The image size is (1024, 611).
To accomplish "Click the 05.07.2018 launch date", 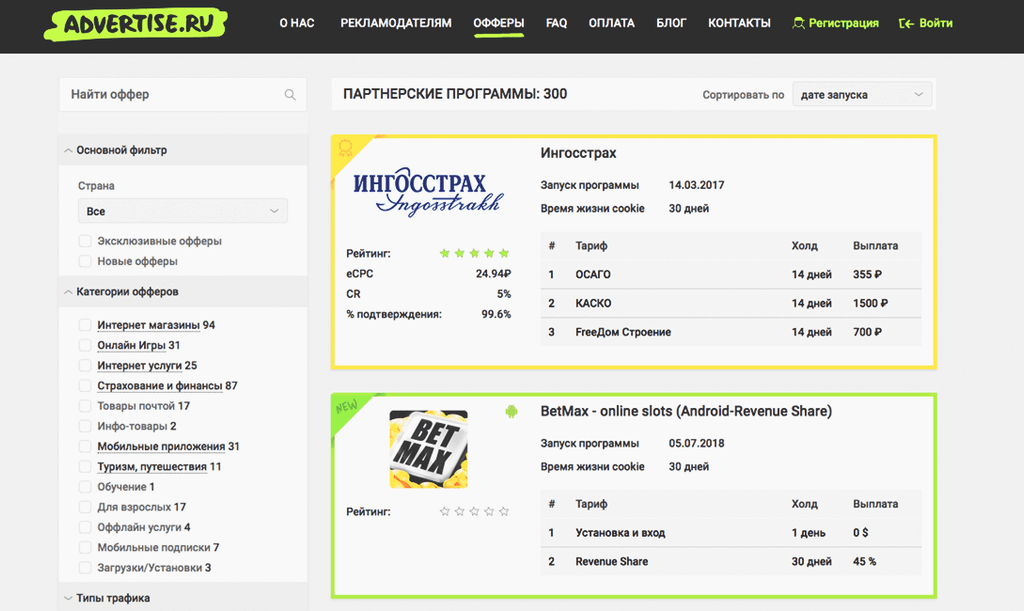I will click(696, 443).
